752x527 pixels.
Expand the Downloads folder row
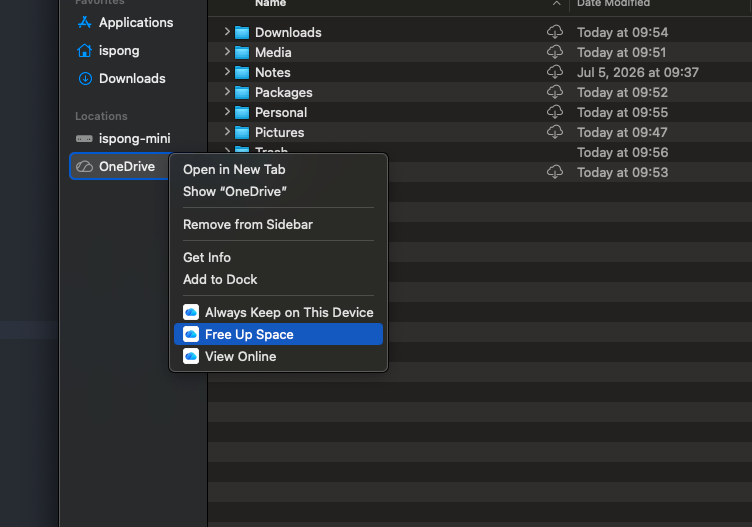tap(227, 32)
